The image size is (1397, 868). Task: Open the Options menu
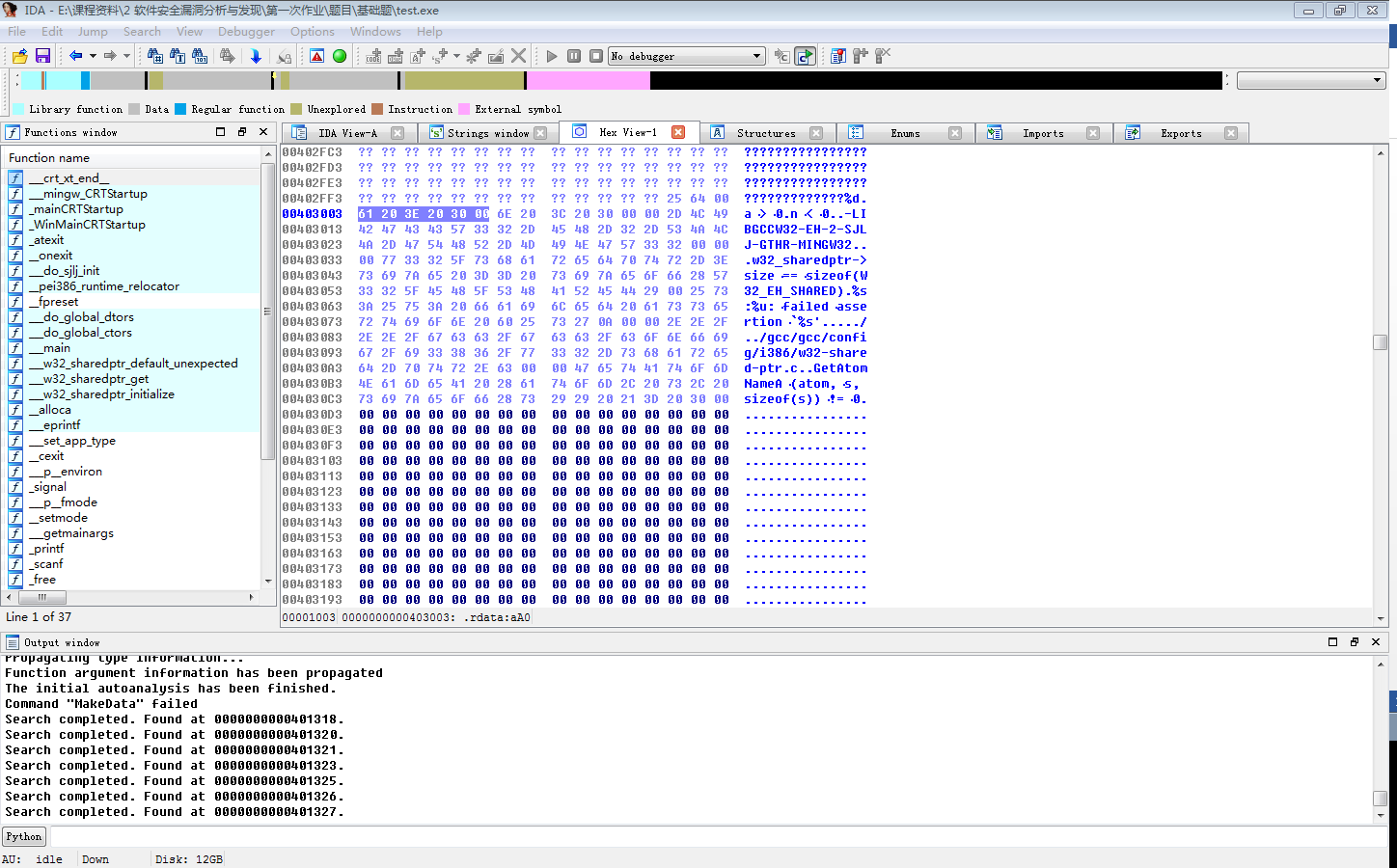pos(313,32)
